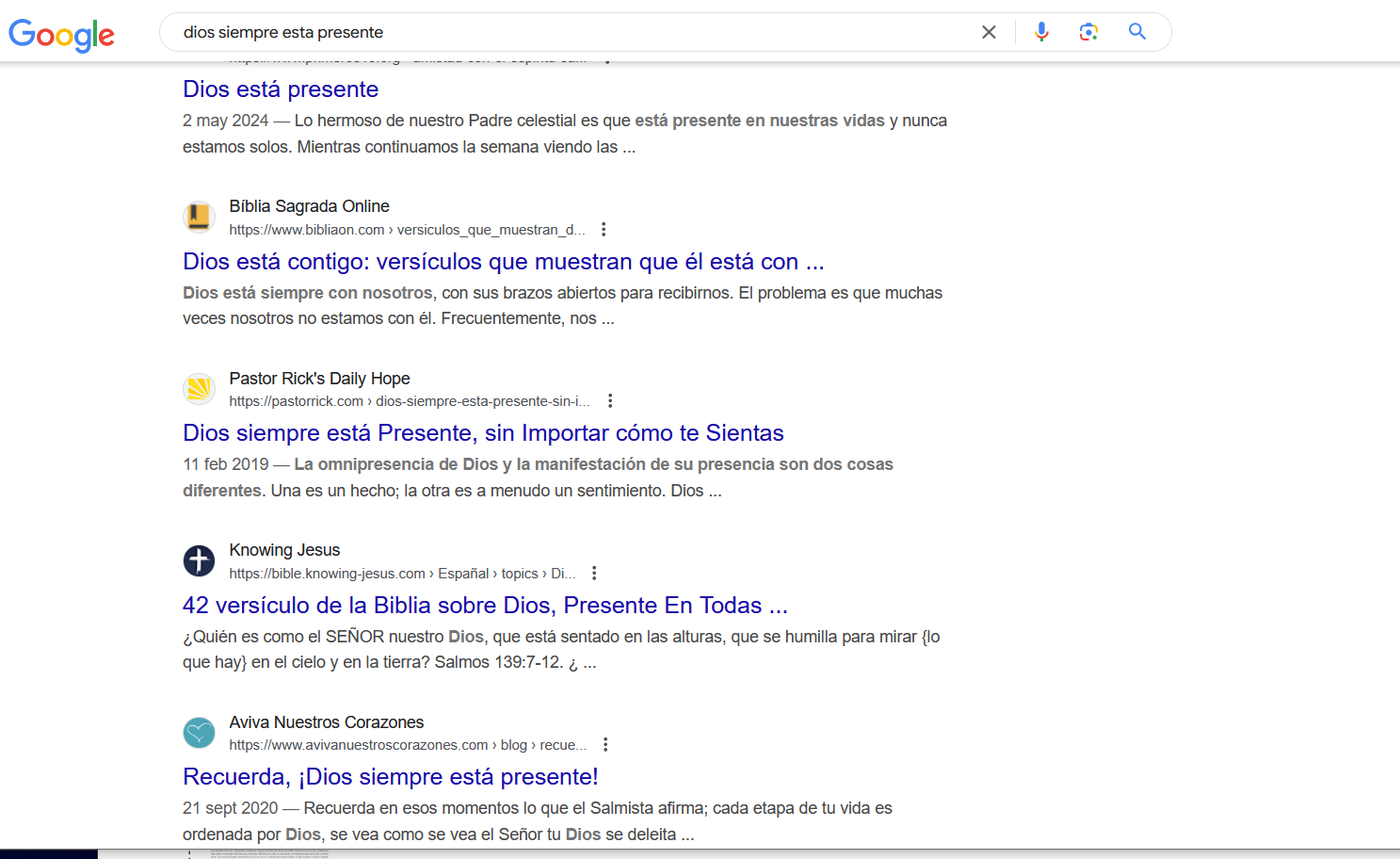Open 'Recuerda, ¡Dios siempre está presente!' result
This screenshot has height=859, width=1400.
click(391, 777)
